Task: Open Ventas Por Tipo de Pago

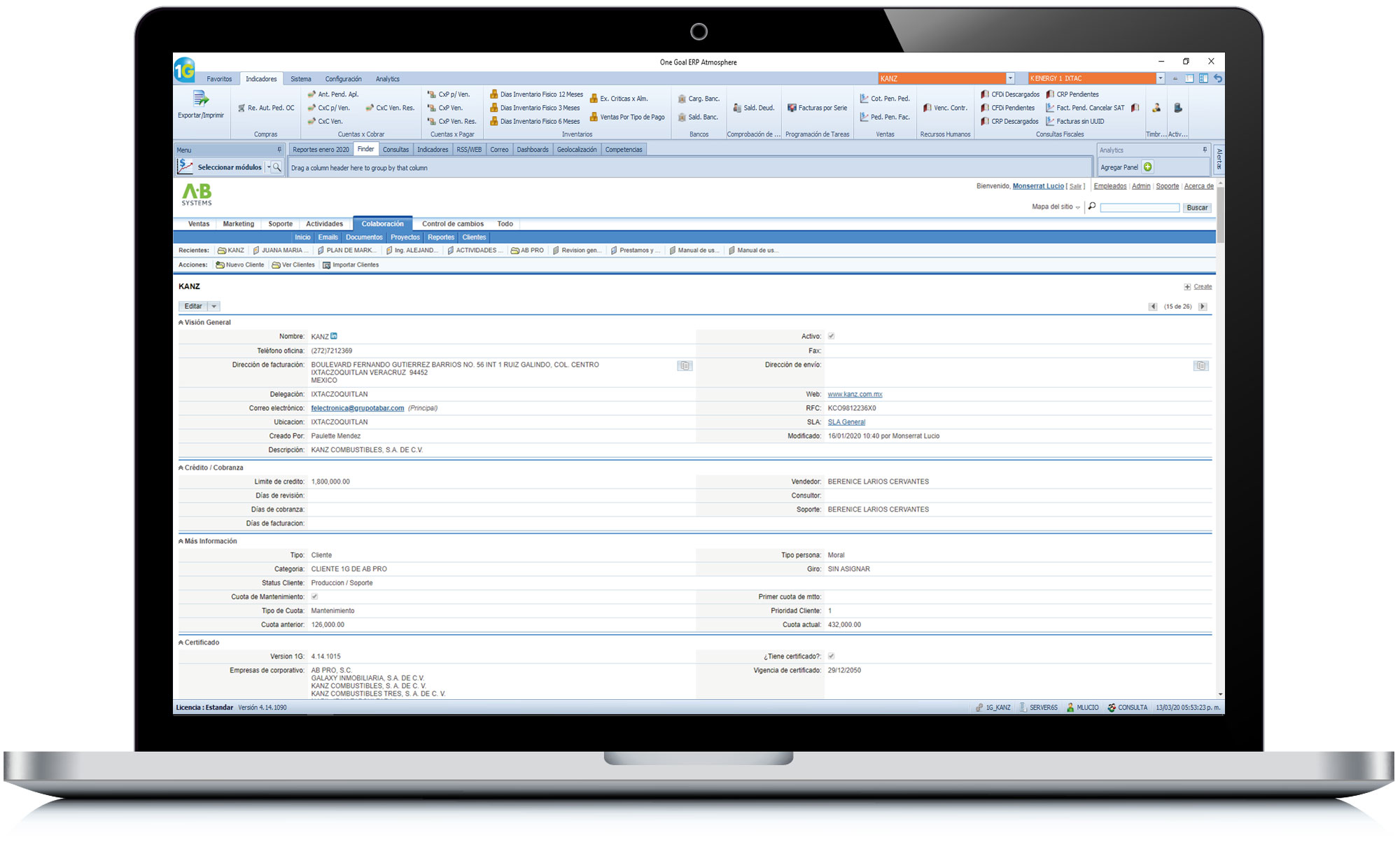Action: (x=627, y=117)
